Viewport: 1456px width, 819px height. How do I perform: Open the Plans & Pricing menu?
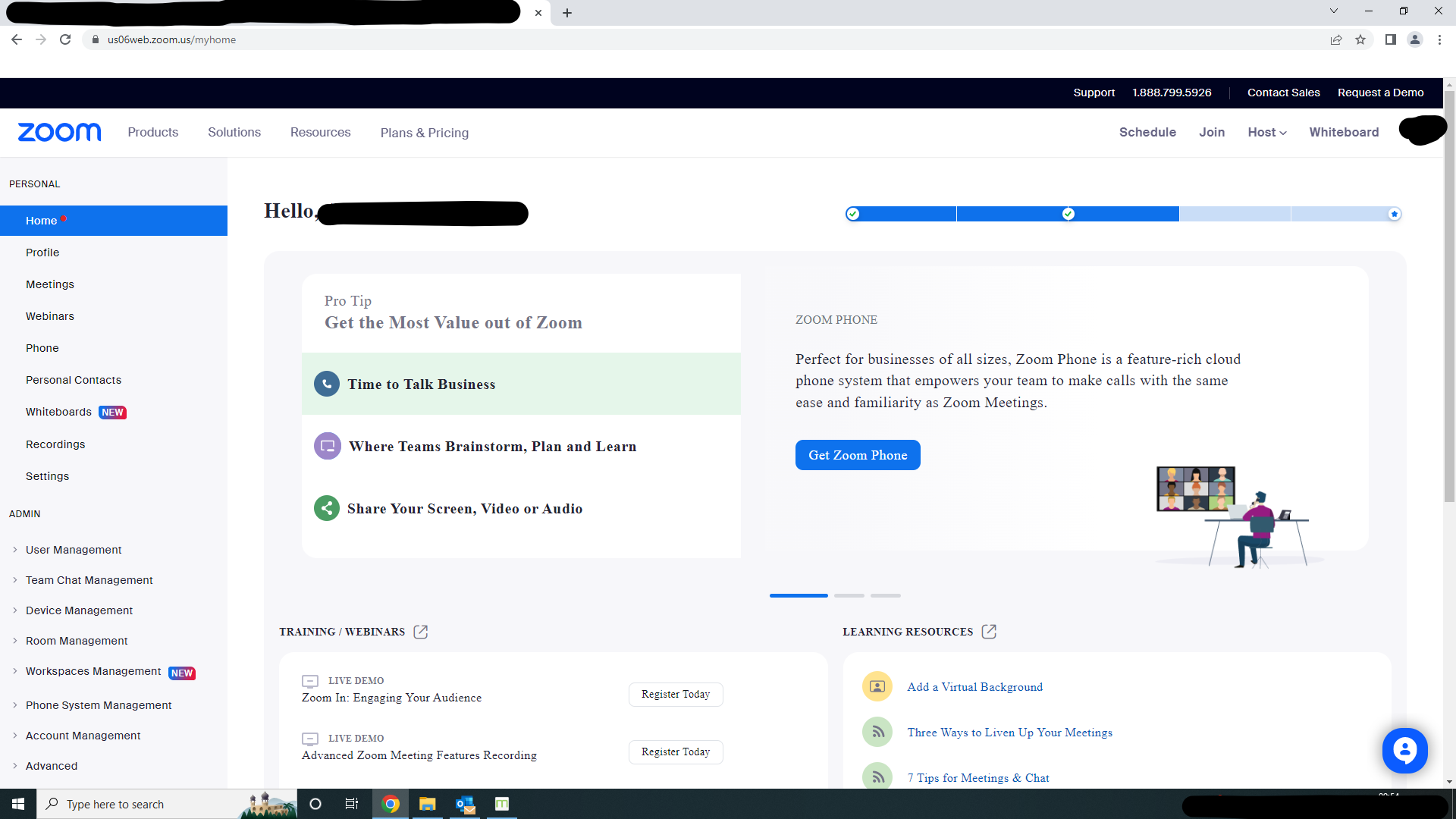coord(425,133)
